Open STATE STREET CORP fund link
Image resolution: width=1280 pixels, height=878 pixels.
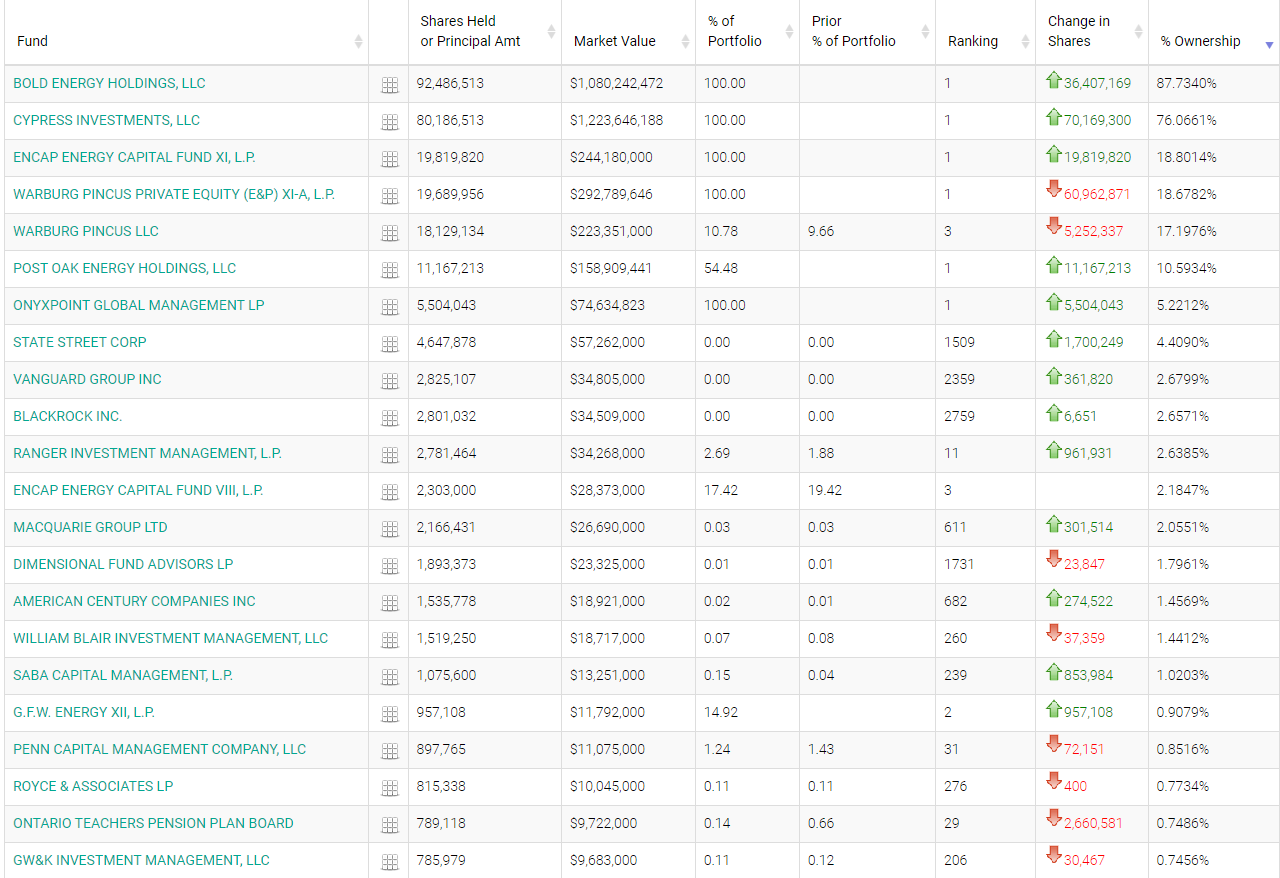[80, 342]
